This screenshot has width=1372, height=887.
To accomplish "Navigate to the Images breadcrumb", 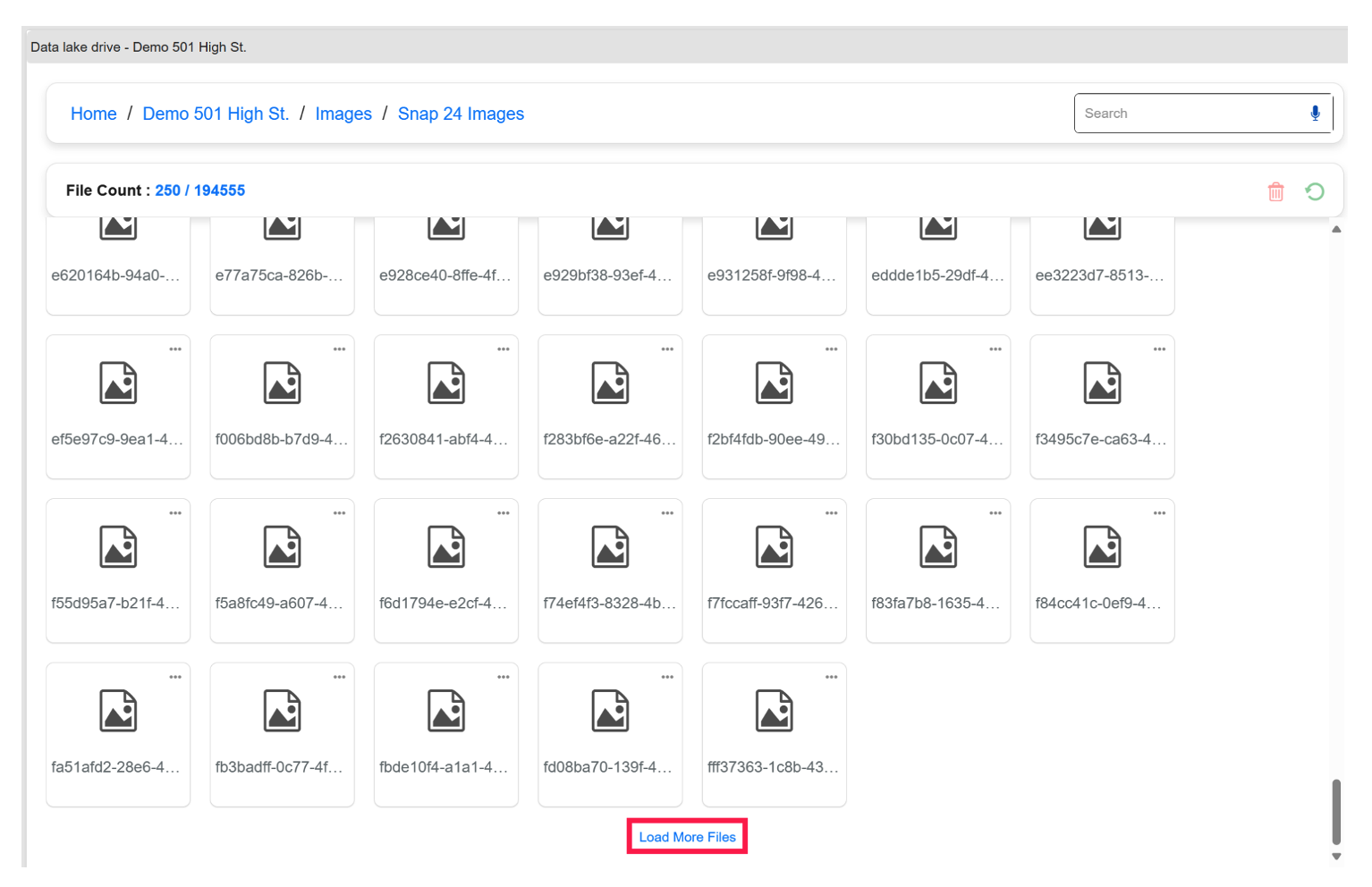I will (x=343, y=114).
